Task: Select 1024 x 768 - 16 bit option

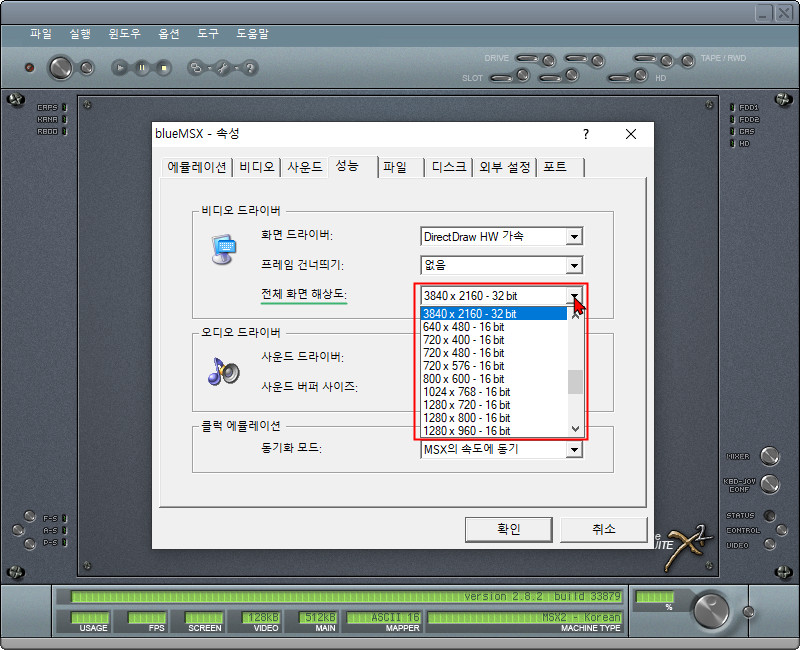Action: pos(493,392)
